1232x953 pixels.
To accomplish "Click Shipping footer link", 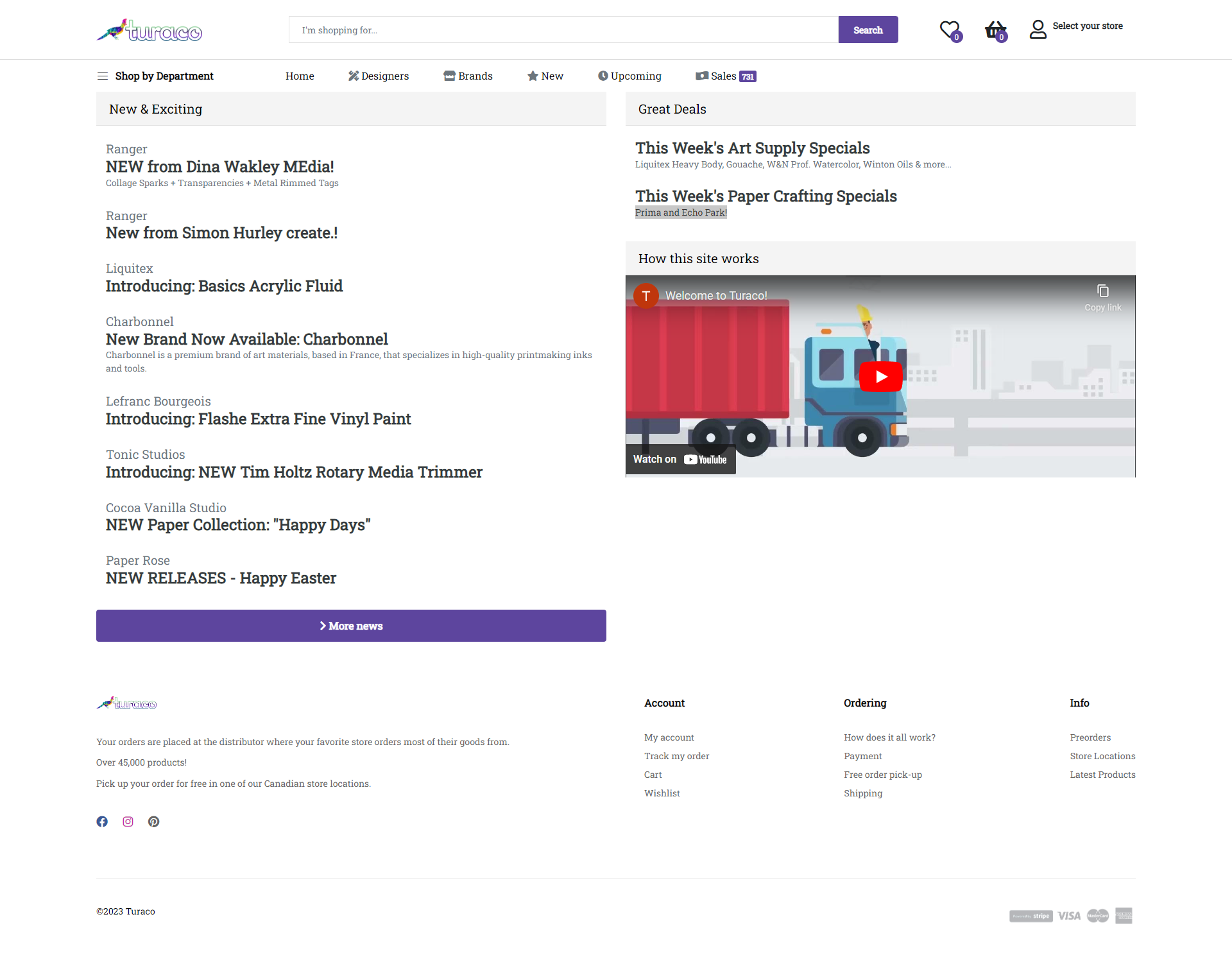I will click(863, 793).
